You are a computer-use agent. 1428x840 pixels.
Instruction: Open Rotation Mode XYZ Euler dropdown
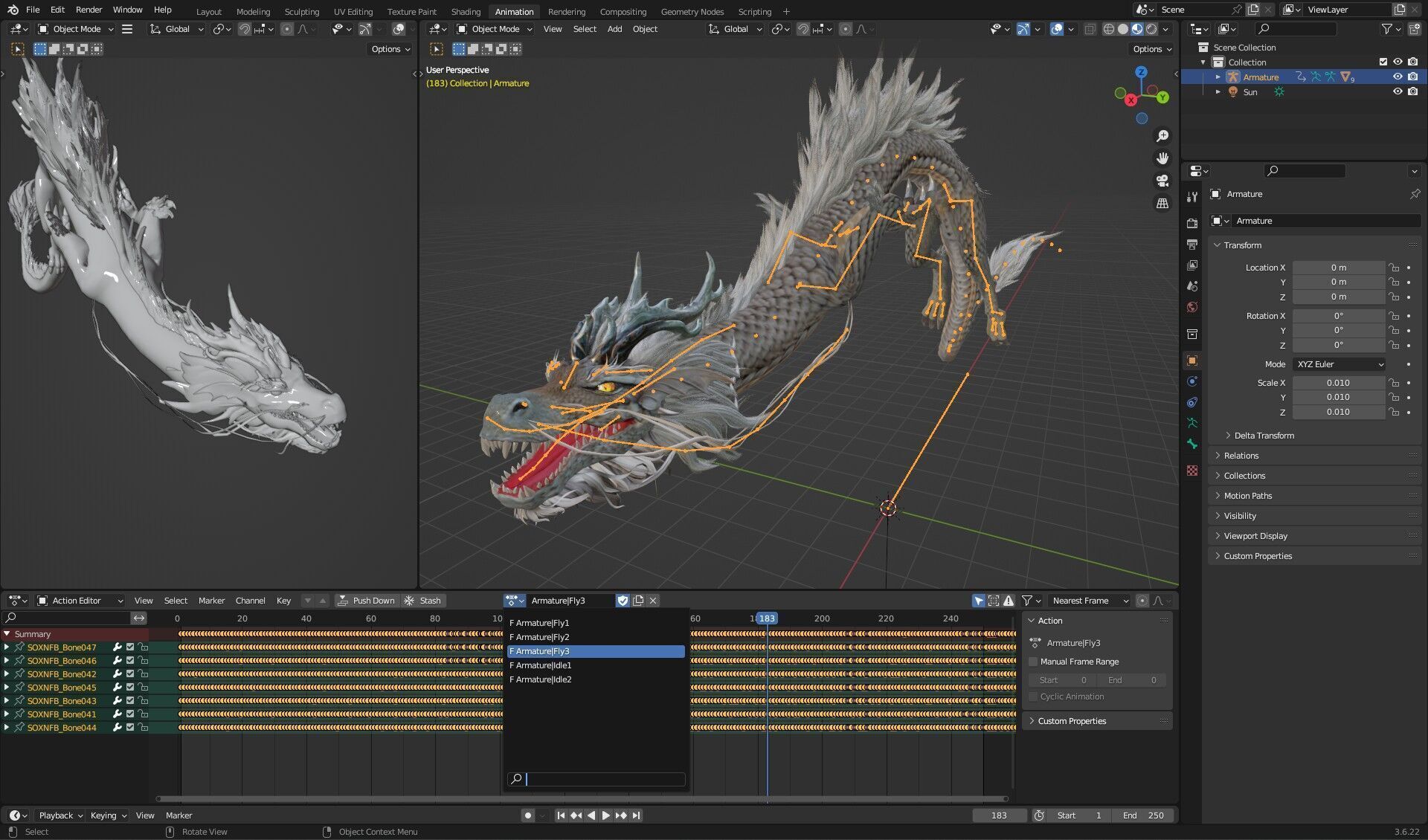pyautogui.click(x=1339, y=364)
